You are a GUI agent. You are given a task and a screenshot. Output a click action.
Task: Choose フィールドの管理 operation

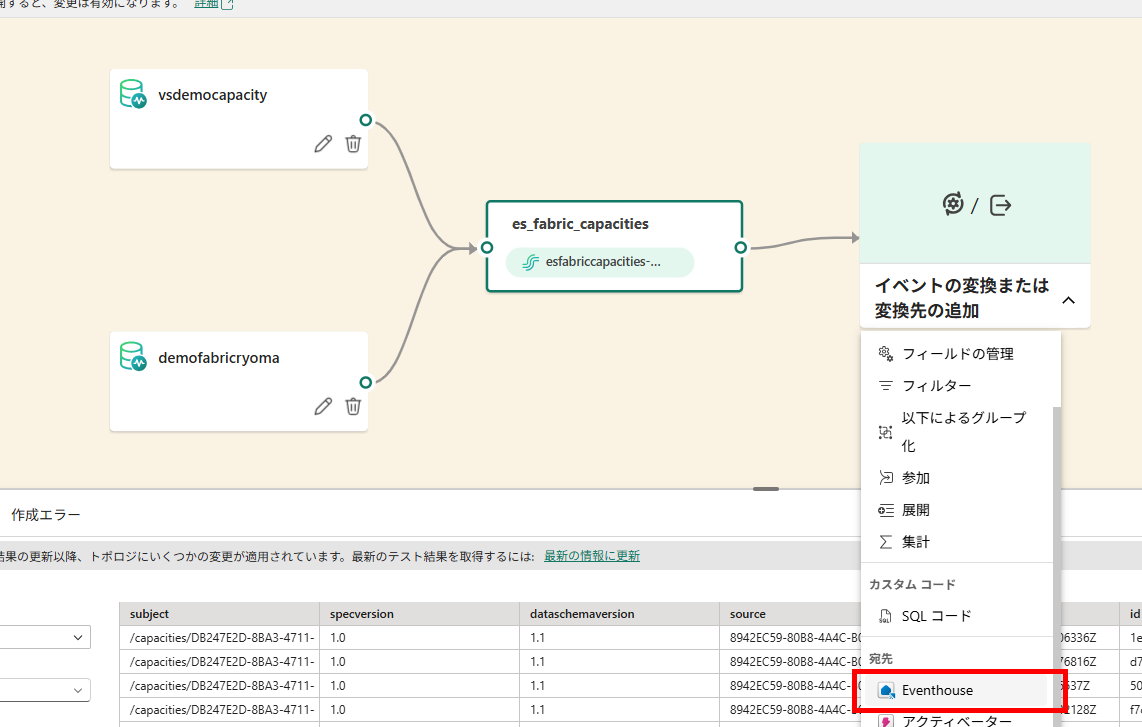click(x=957, y=354)
